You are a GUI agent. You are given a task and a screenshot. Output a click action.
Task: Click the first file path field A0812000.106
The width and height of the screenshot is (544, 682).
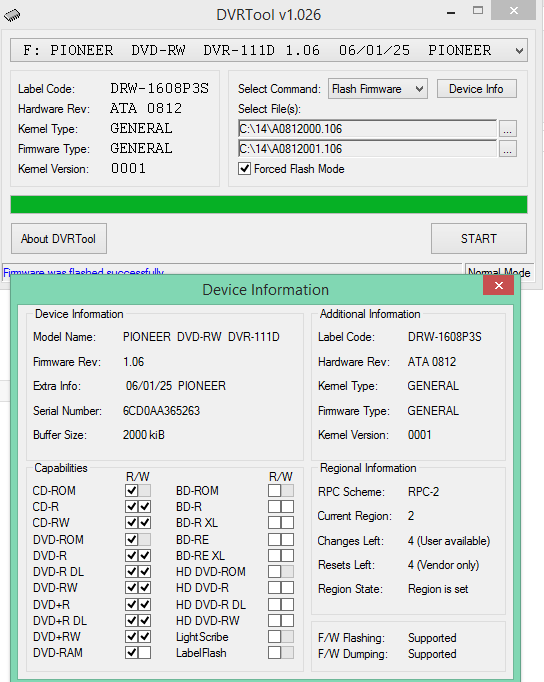coord(367,129)
